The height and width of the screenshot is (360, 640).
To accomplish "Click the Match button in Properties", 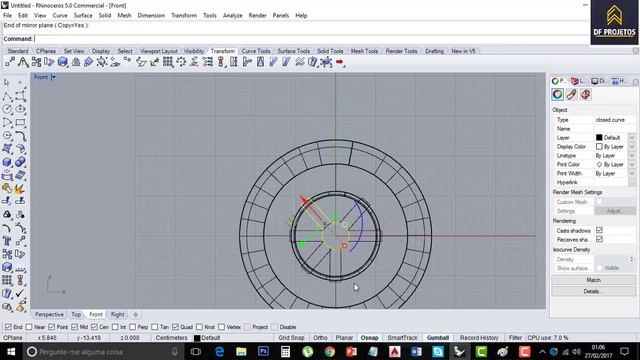I will 593,280.
